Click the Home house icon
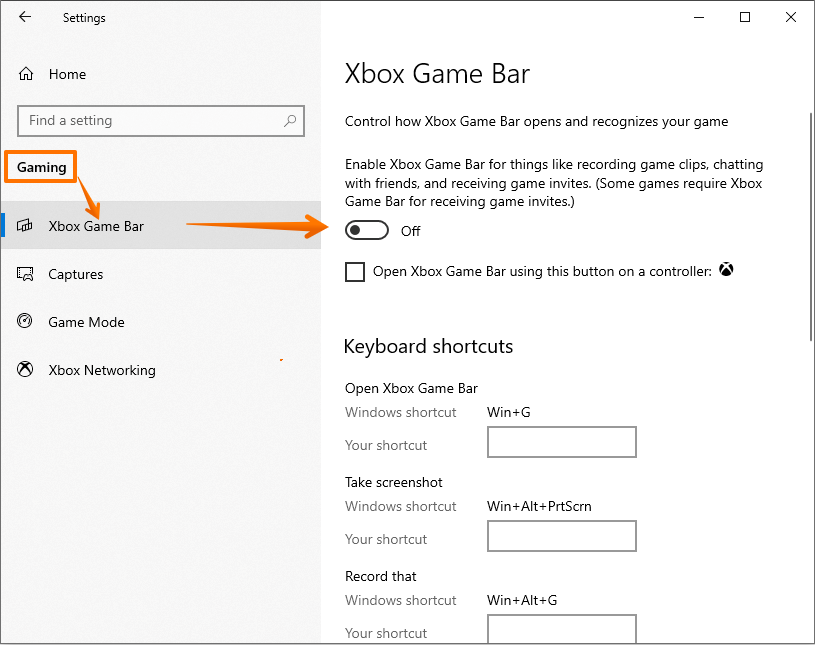815x645 pixels. click(26, 74)
